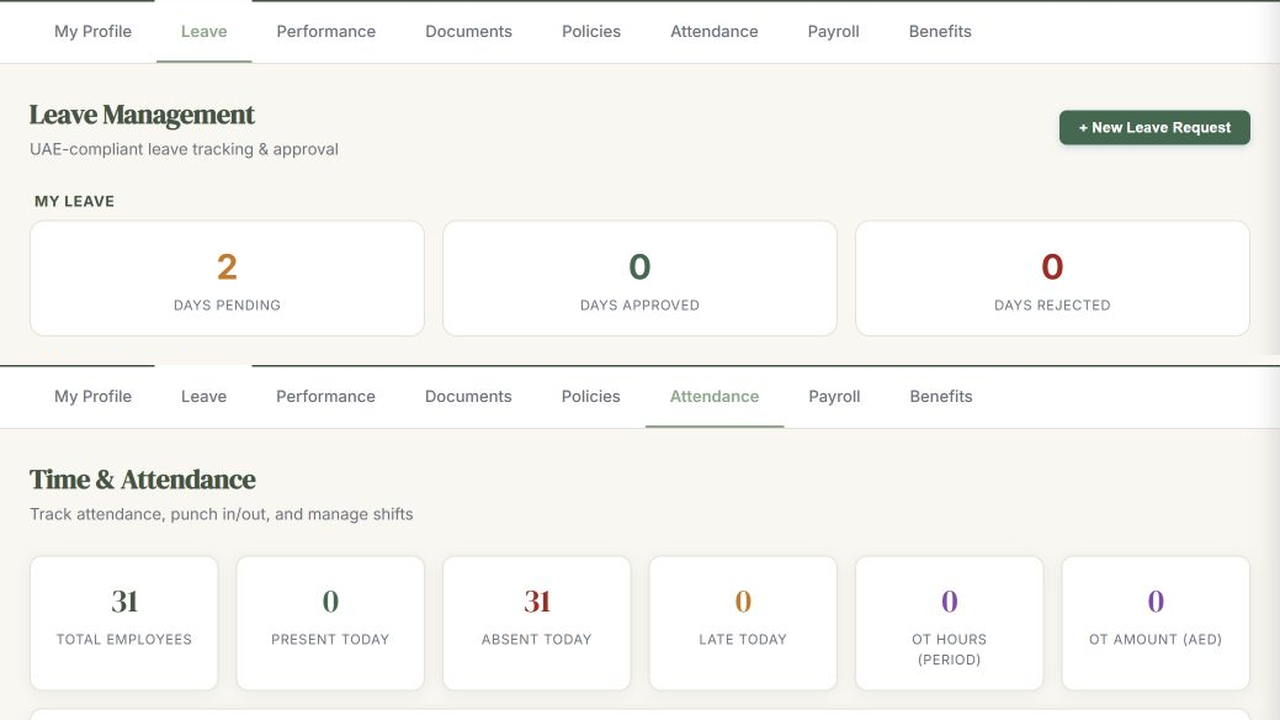Select the Total Employees stat card

pos(124,623)
